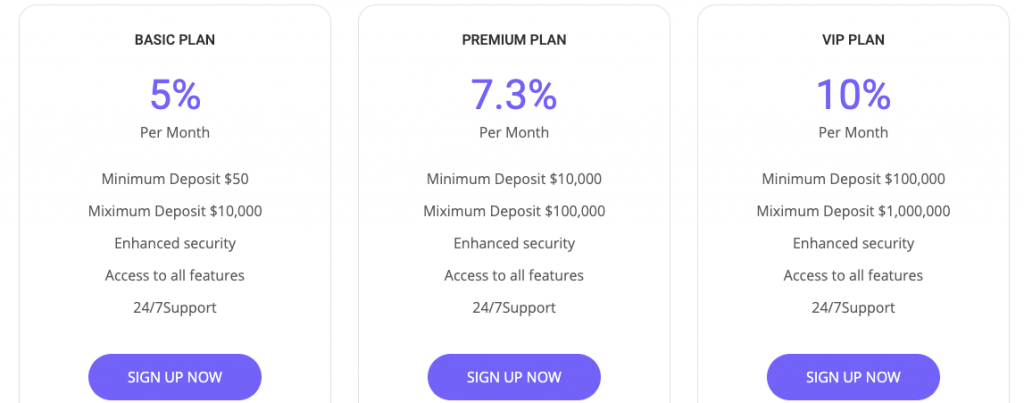Click Miximum Deposit $10,000 in Basic card
The width and height of the screenshot is (1024, 403).
coord(175,211)
